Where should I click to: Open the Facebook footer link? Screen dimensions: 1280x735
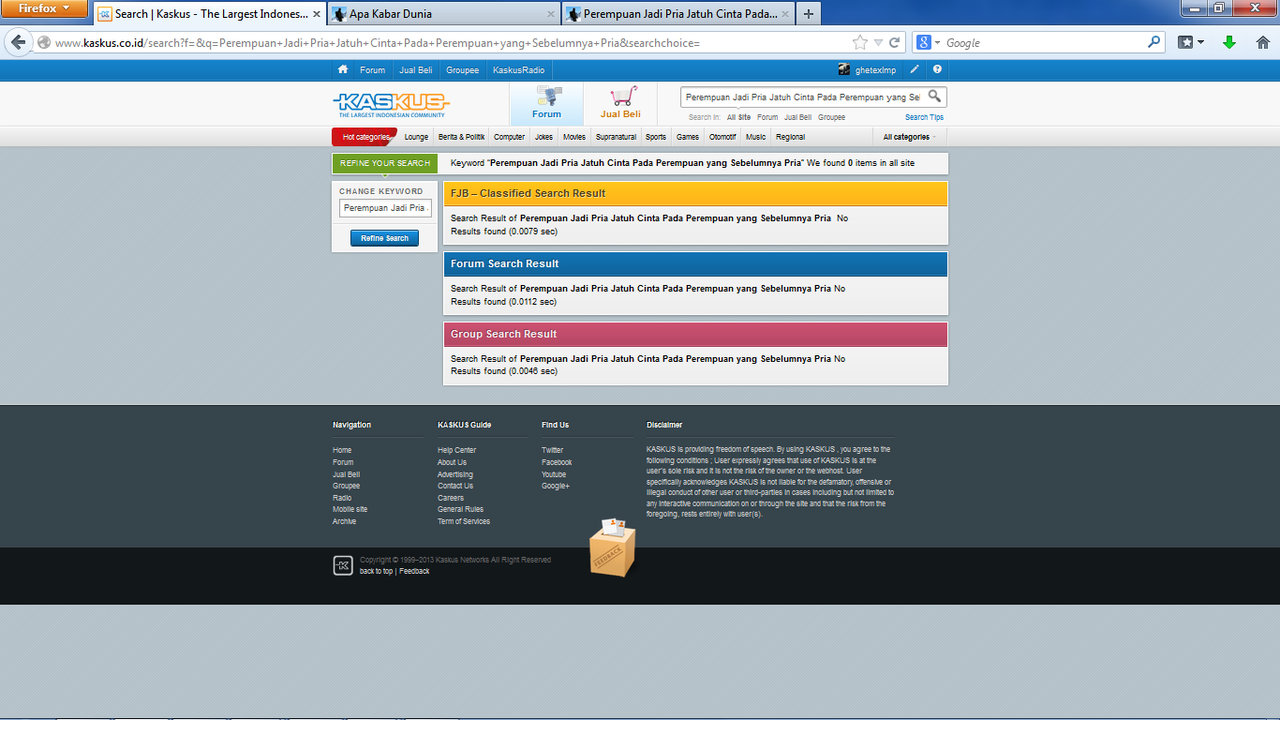coord(557,462)
